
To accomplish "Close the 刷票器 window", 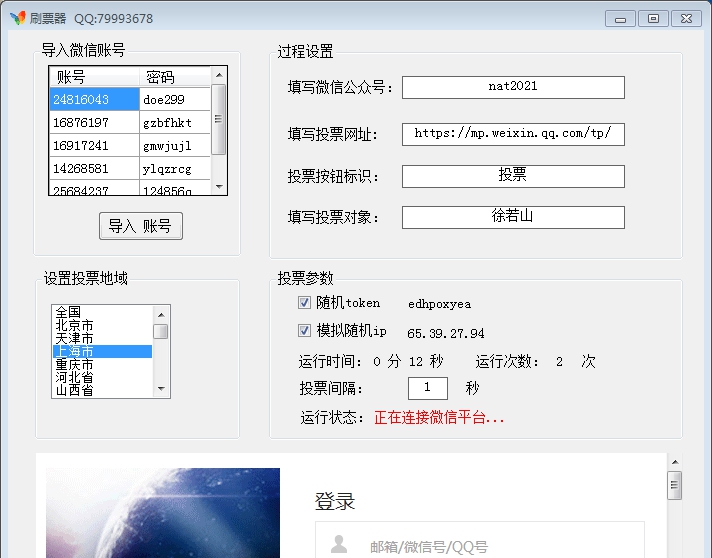I will [687, 19].
